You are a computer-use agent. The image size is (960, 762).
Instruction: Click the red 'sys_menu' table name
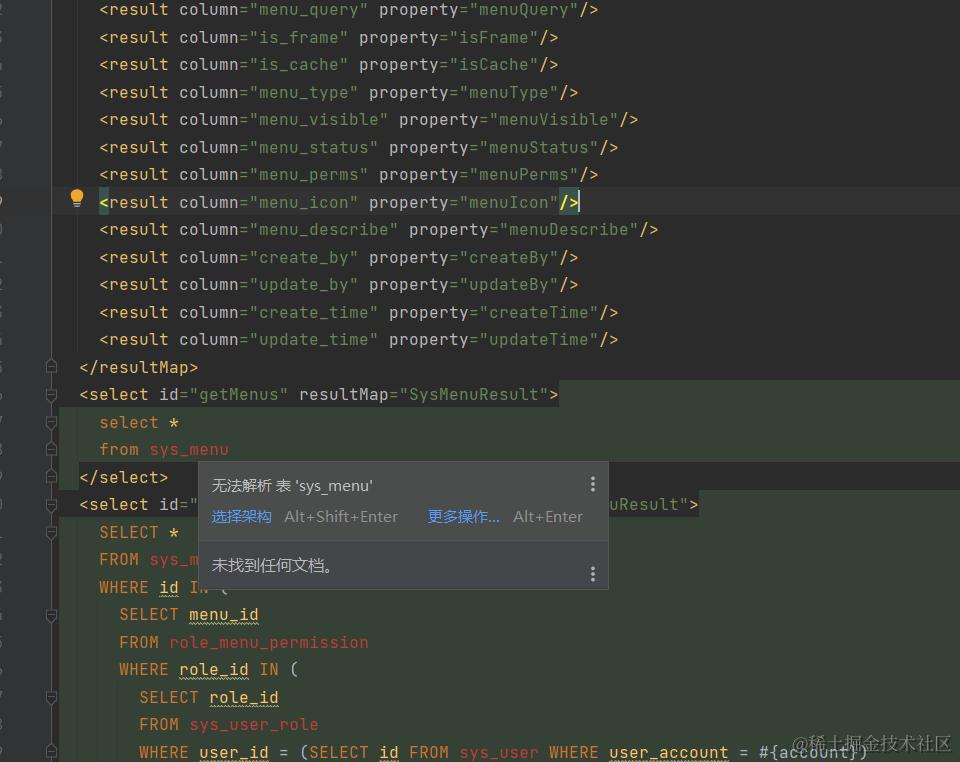coord(189,450)
